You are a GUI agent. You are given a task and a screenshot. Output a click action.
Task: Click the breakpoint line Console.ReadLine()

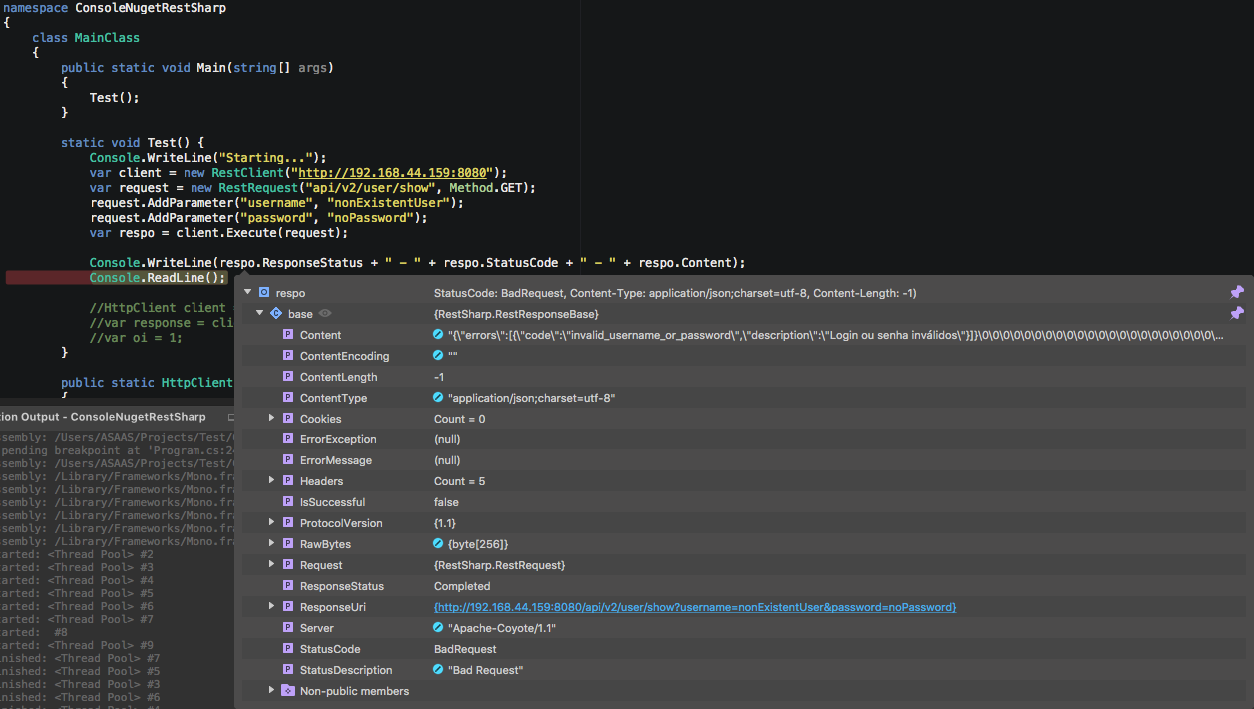(158, 278)
